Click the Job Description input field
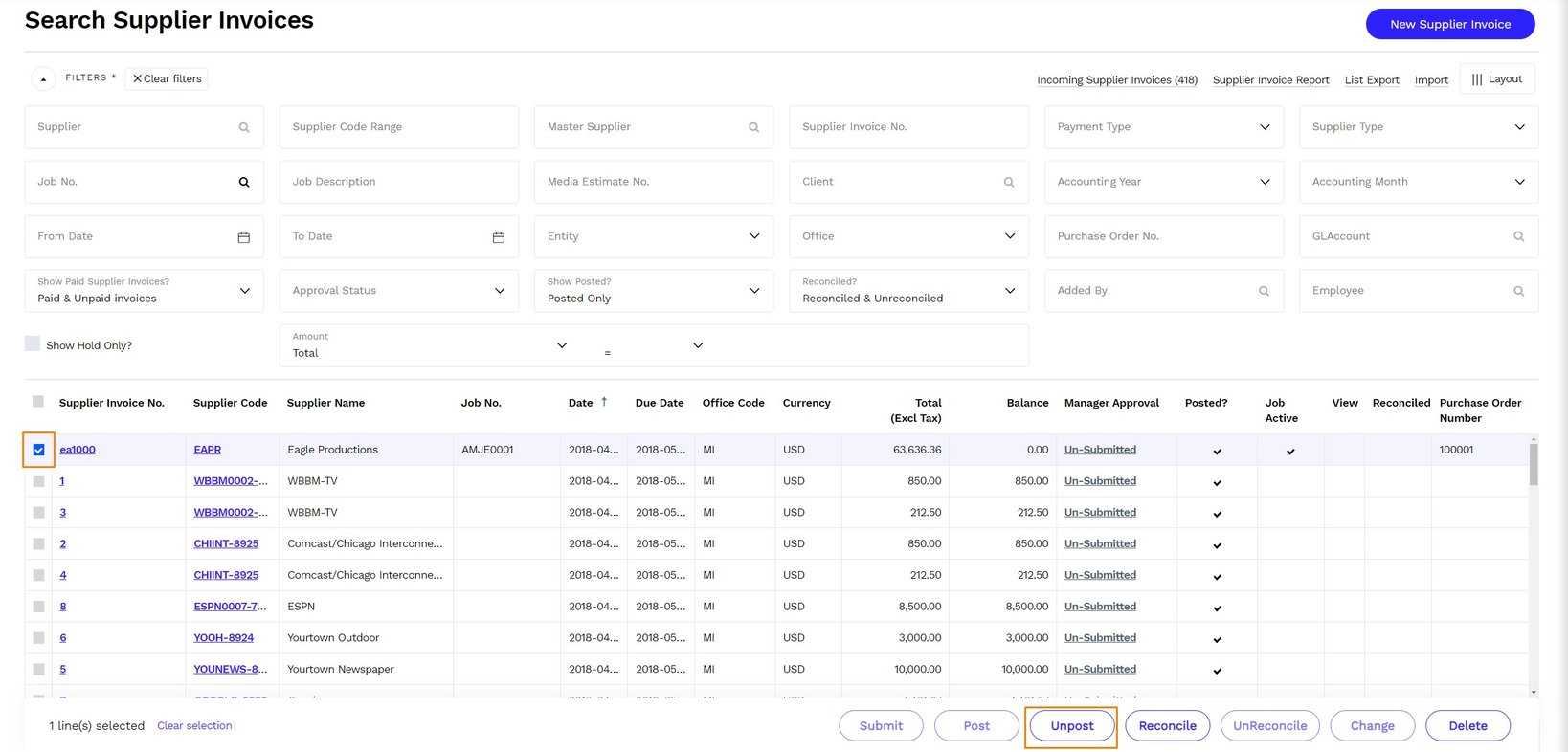This screenshot has height=752, width=1568. [x=398, y=182]
